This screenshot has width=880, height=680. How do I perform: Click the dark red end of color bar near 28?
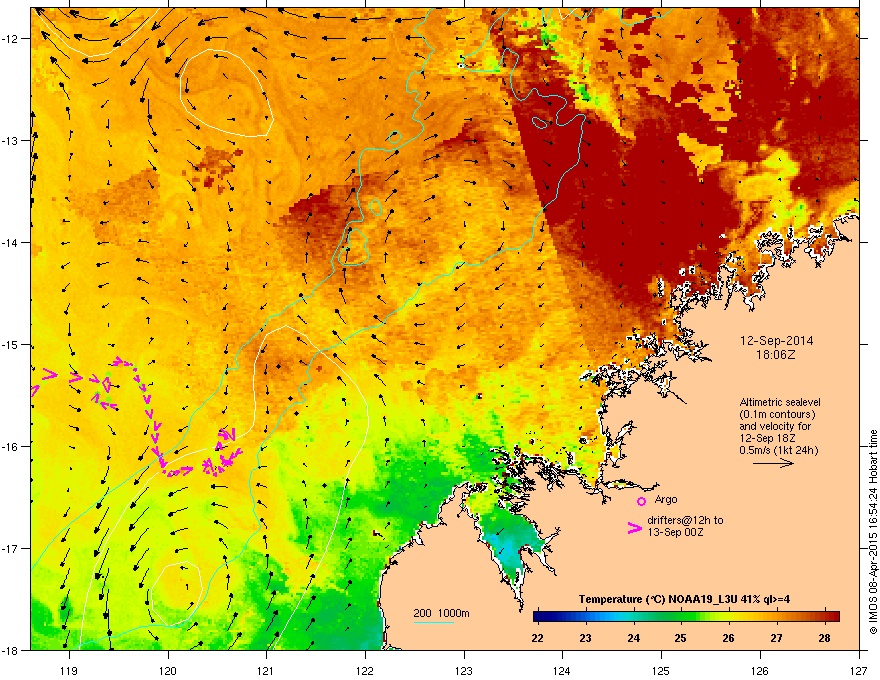[x=833, y=616]
